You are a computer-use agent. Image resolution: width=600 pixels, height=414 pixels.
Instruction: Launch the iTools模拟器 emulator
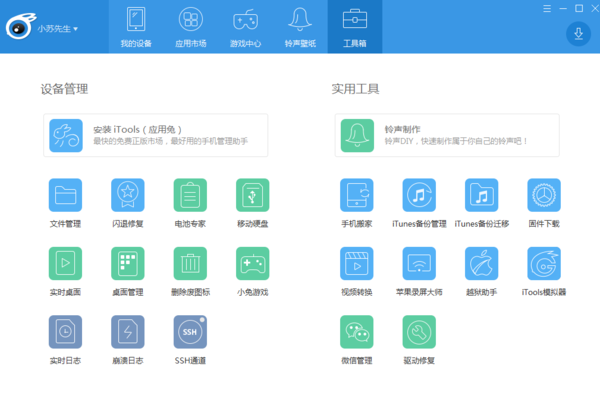click(x=544, y=264)
